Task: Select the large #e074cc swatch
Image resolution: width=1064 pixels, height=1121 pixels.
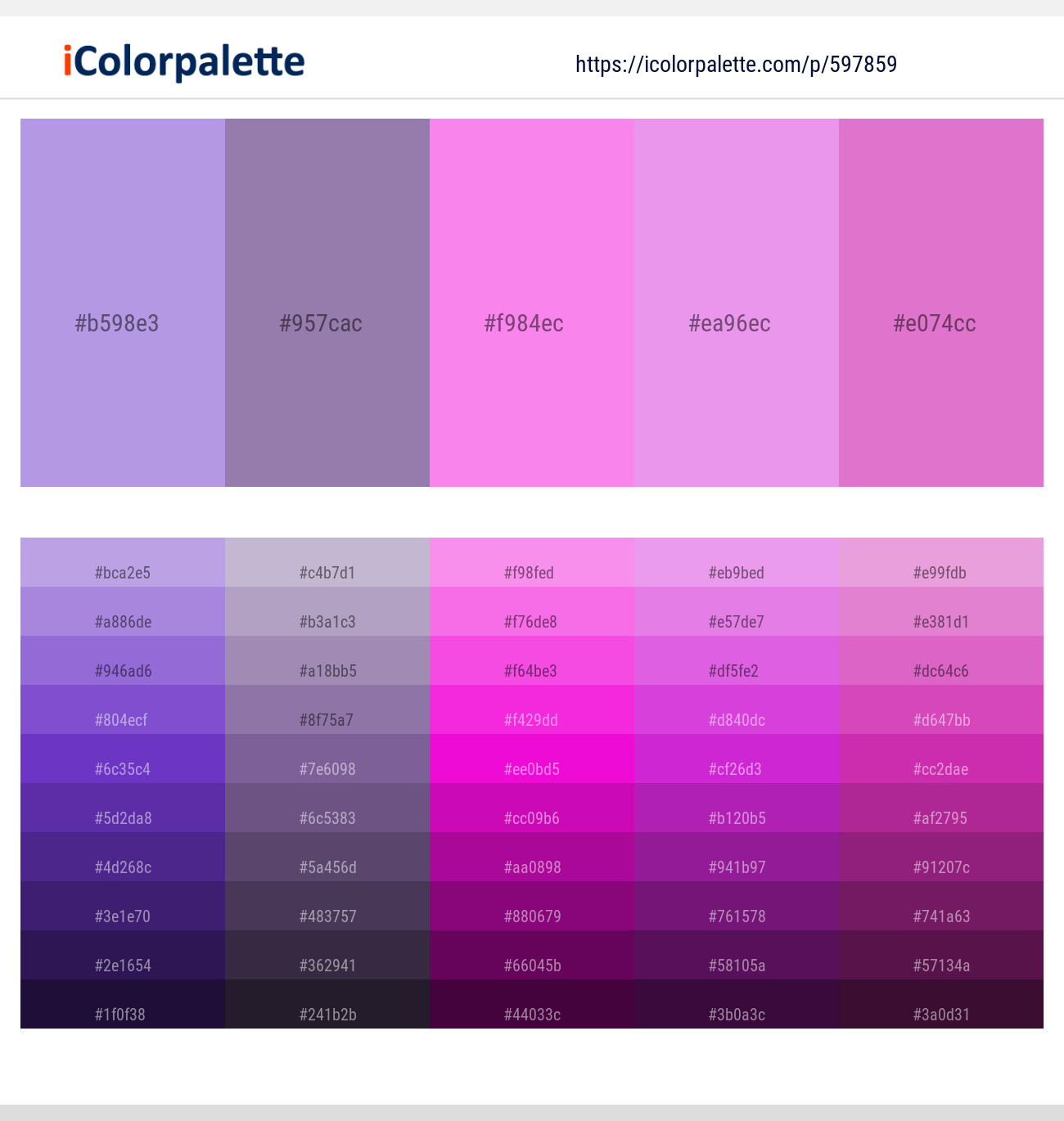Action: 941,303
